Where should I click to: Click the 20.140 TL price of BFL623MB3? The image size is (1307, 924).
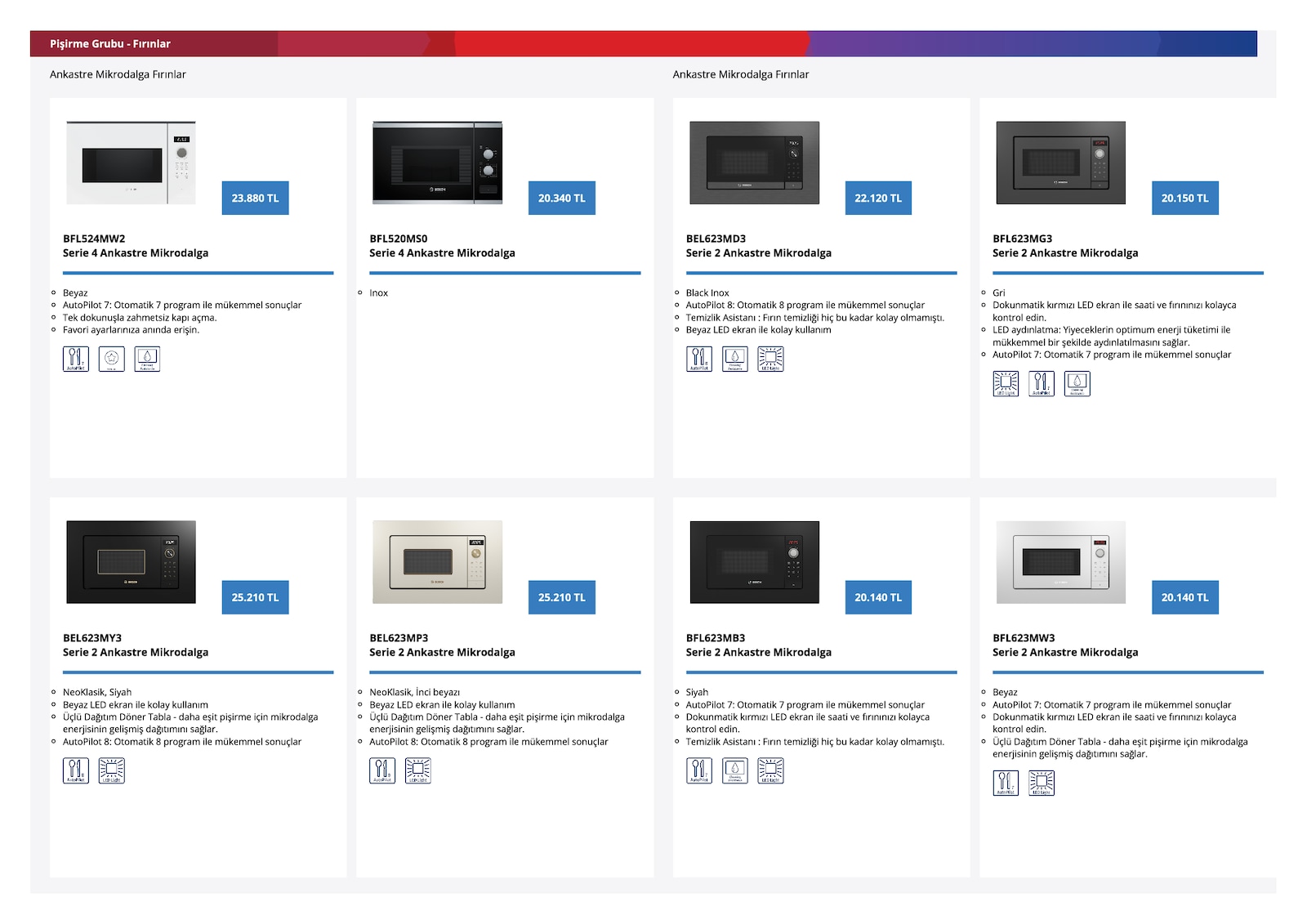tap(878, 597)
